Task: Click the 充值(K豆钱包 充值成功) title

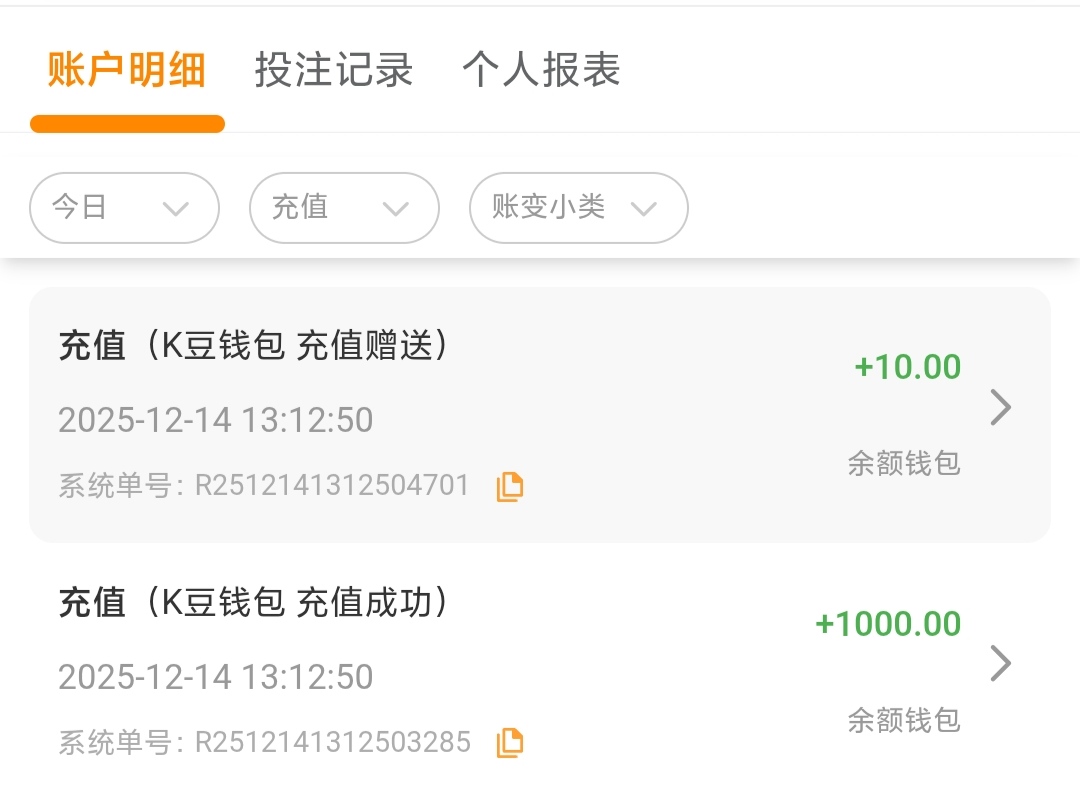Action: 253,602
